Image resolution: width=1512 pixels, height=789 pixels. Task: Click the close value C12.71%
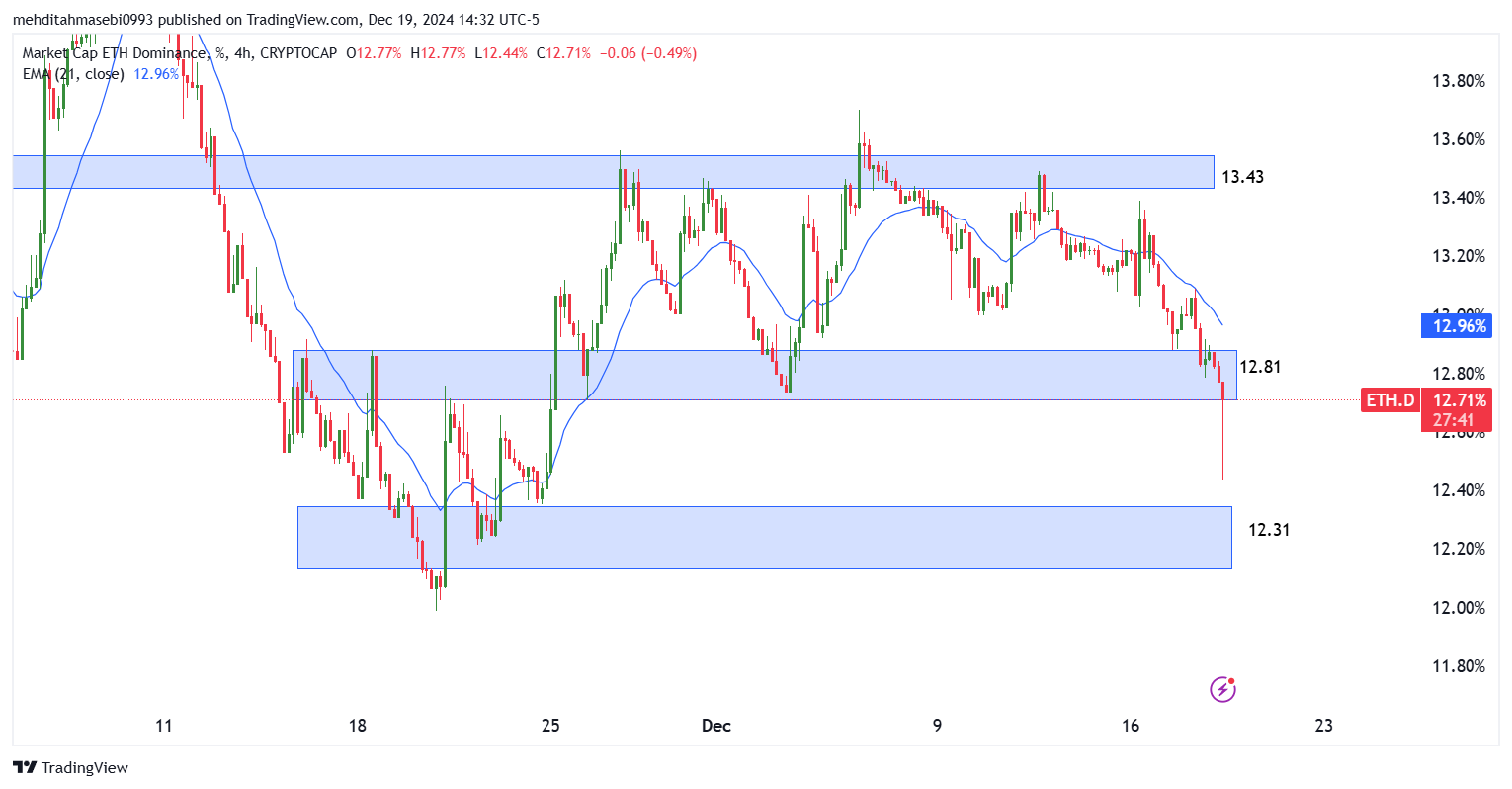click(x=563, y=53)
